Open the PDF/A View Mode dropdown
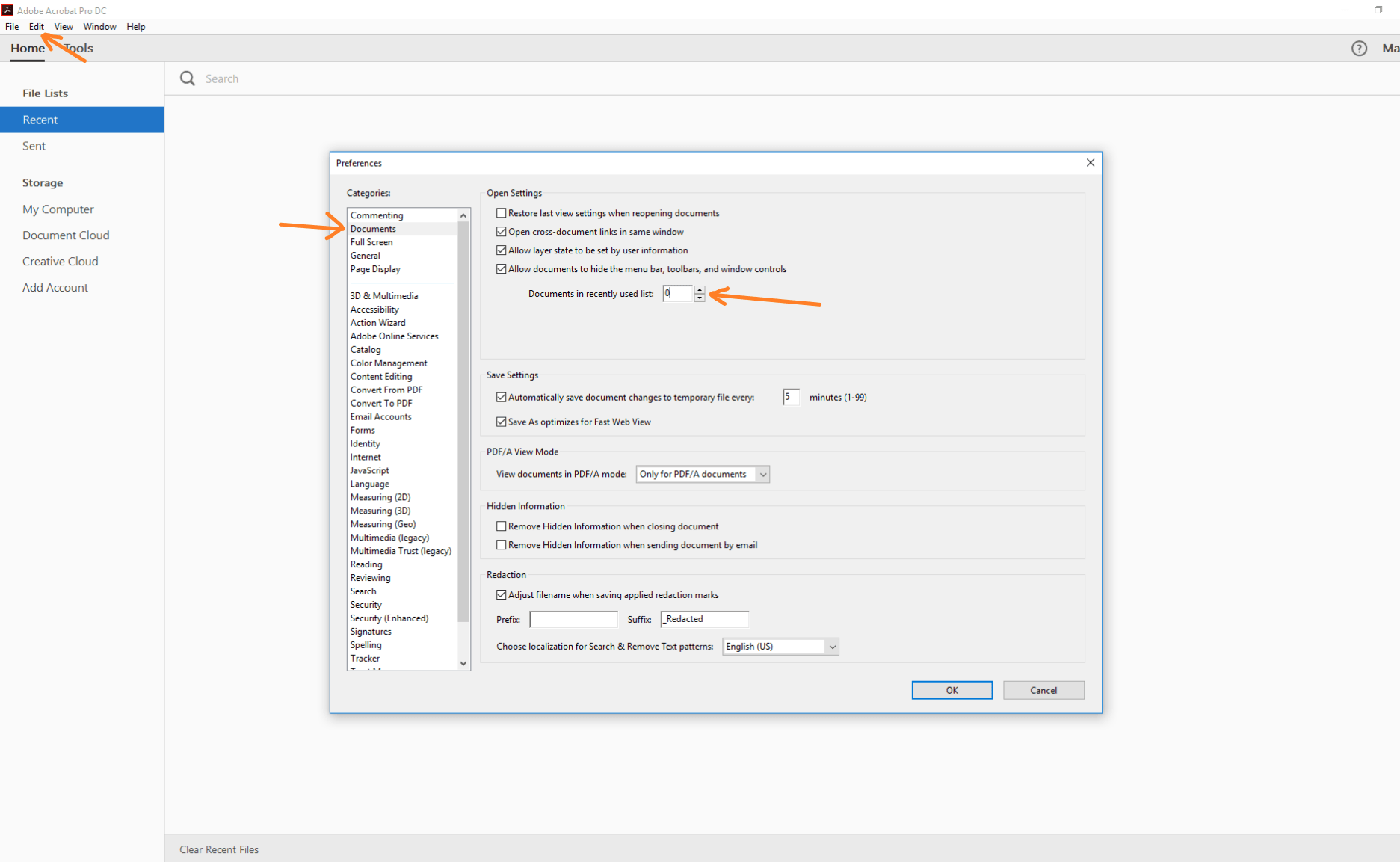The image size is (1400, 862). 762,474
